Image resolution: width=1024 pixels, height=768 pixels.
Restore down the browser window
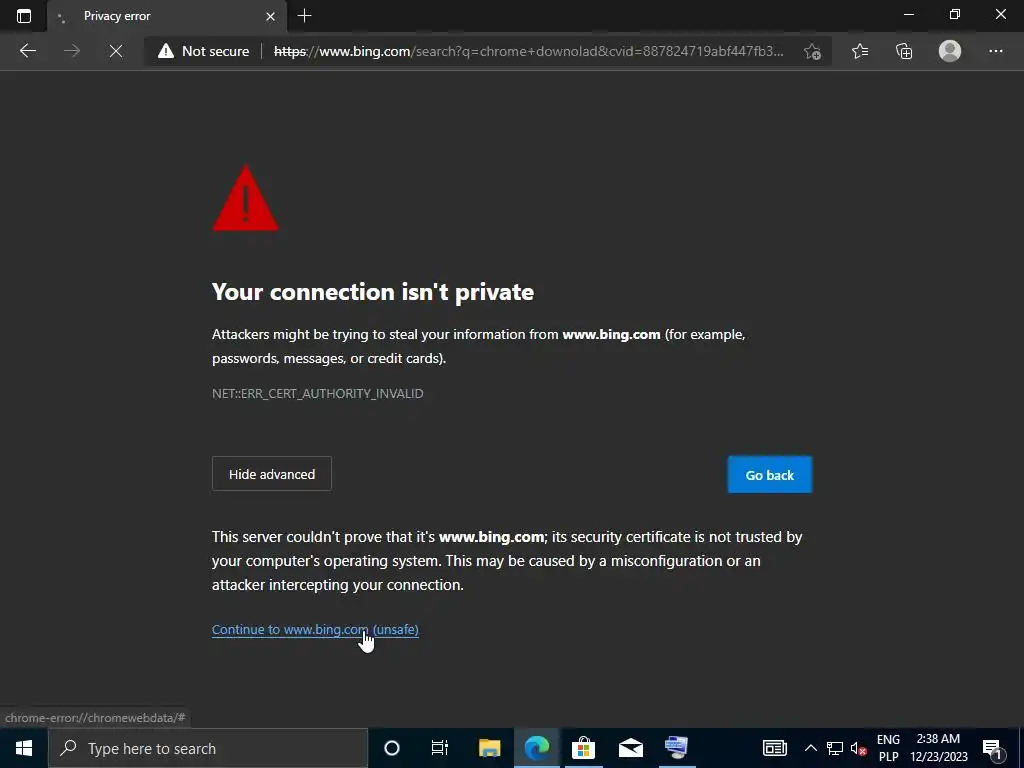pos(955,14)
